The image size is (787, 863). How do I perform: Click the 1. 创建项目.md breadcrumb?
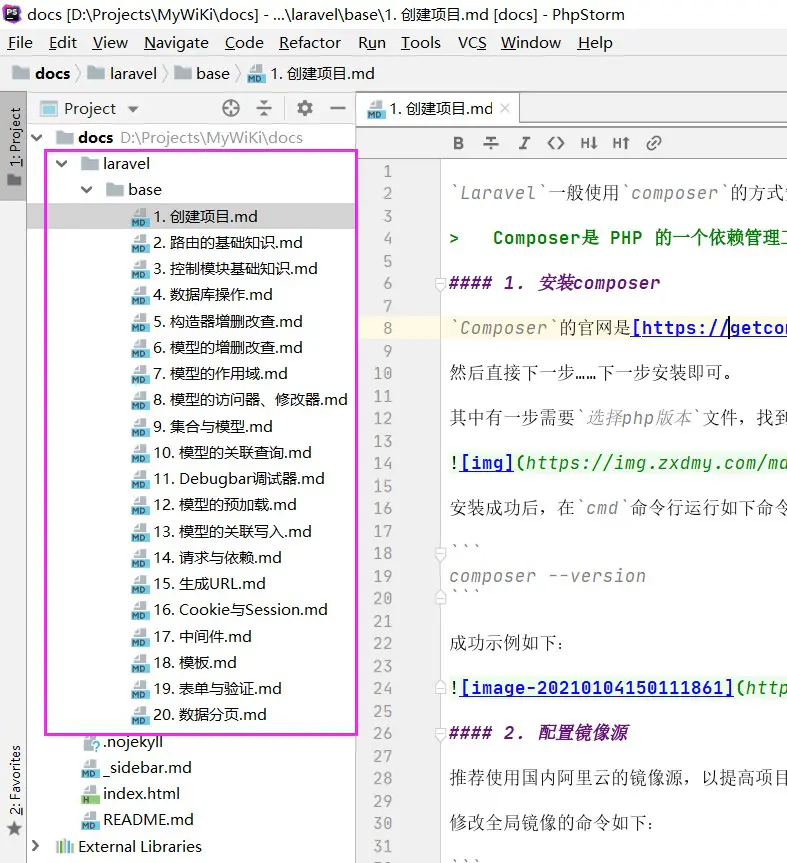[x=311, y=73]
